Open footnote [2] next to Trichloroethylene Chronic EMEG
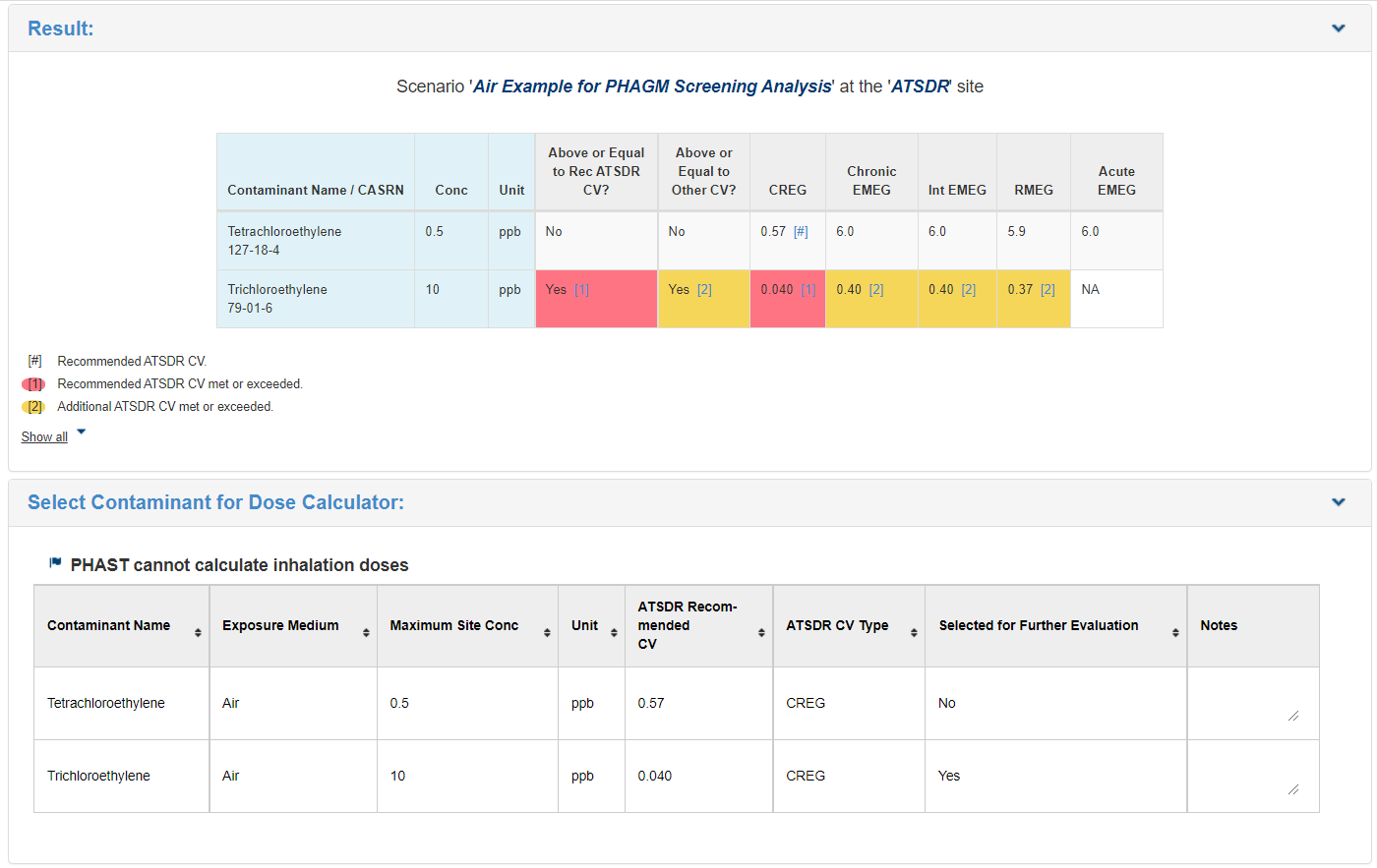The image size is (1377, 868). pyautogui.click(x=875, y=290)
